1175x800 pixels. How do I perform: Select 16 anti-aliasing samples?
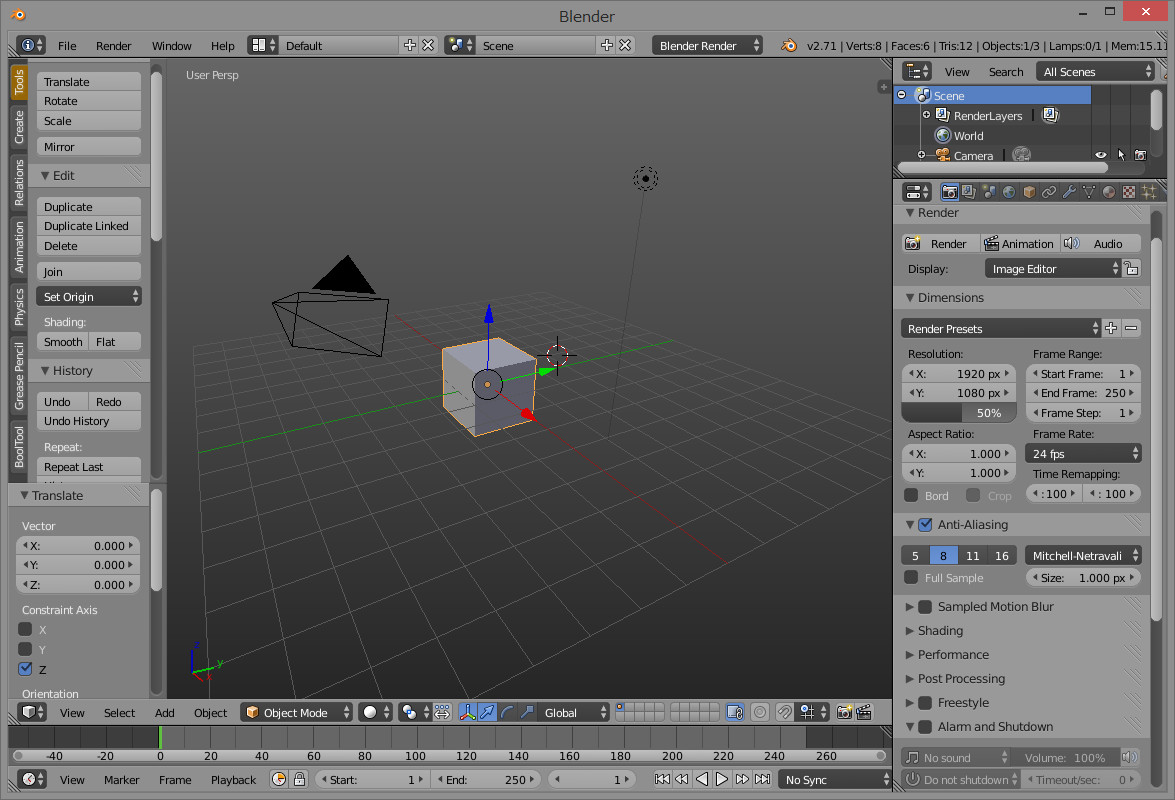[x=1002, y=556]
